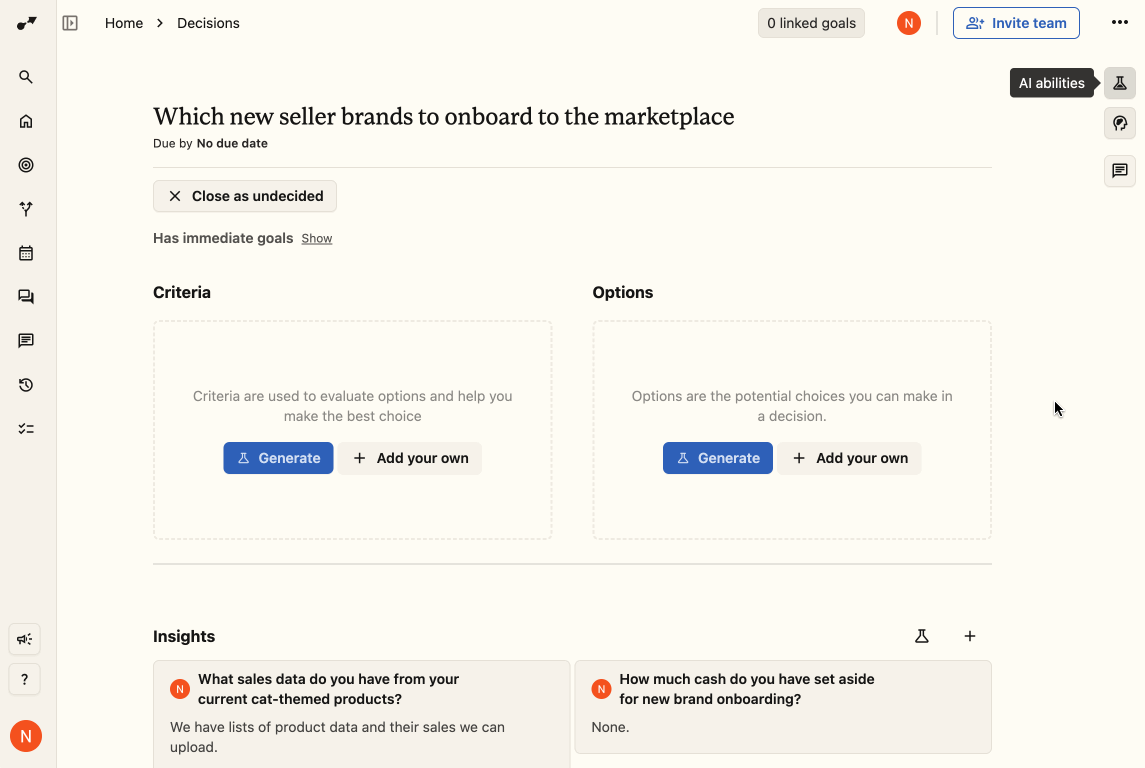This screenshot has height=768, width=1145.
Task: Click the AI abilities flask icon
Action: point(1119,83)
